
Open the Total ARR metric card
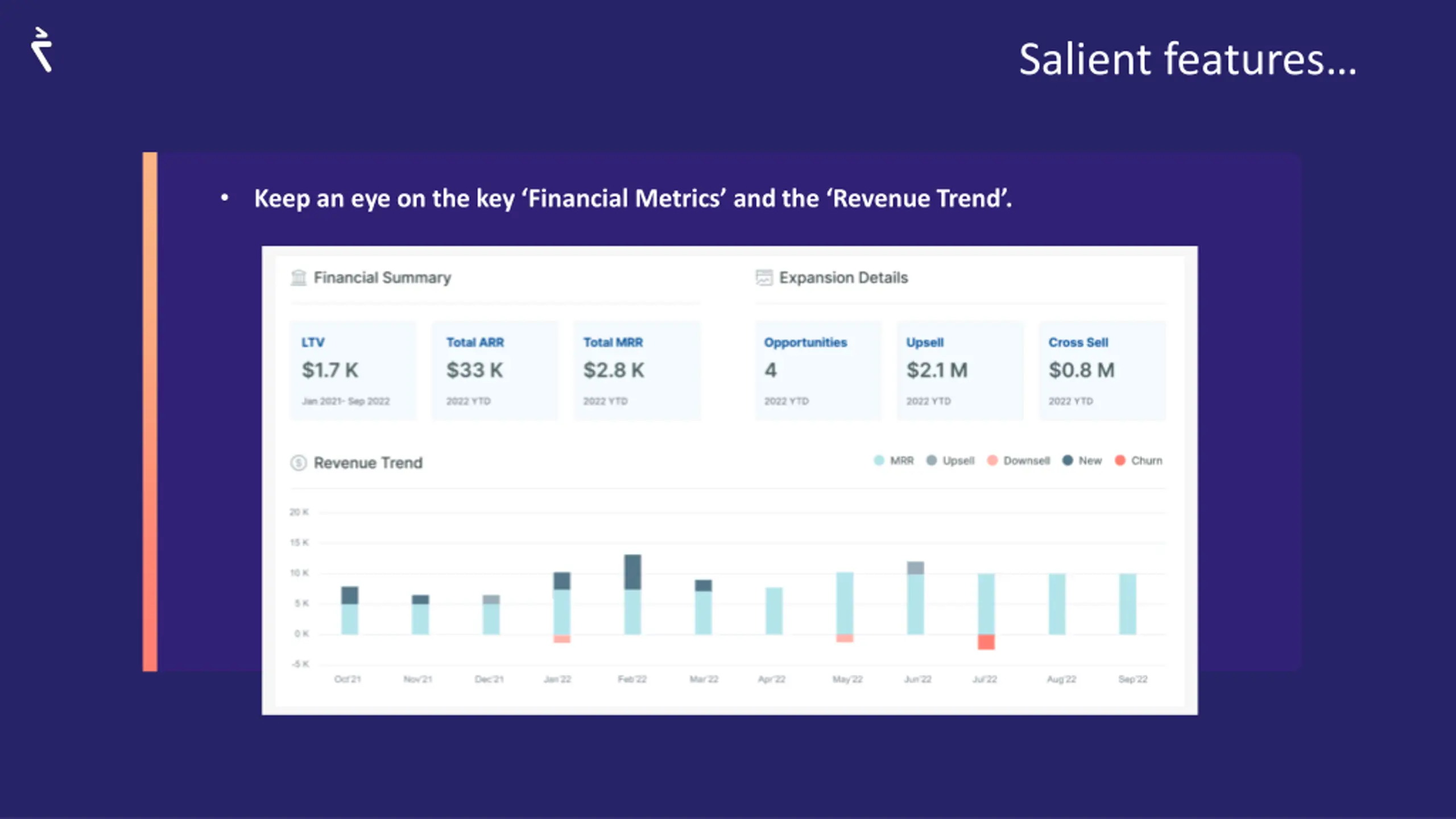494,370
